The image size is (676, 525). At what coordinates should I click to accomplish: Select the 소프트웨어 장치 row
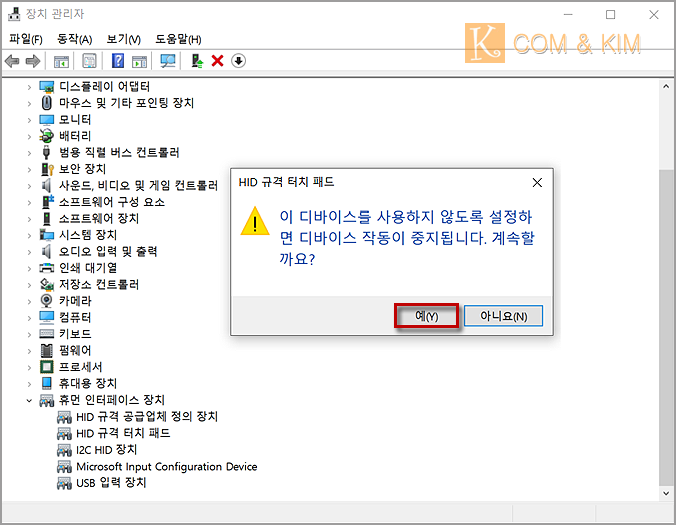[99, 219]
